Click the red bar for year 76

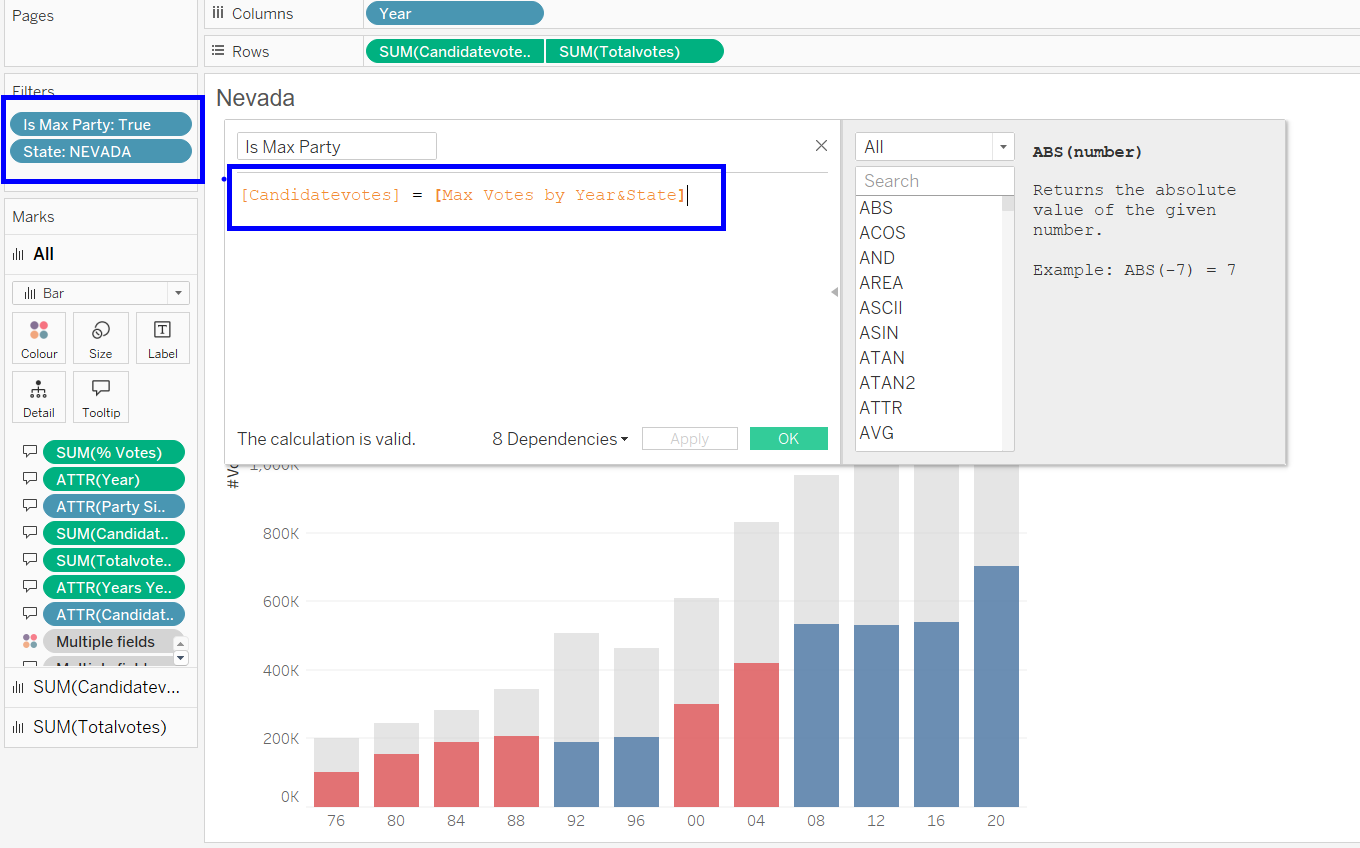click(336, 789)
